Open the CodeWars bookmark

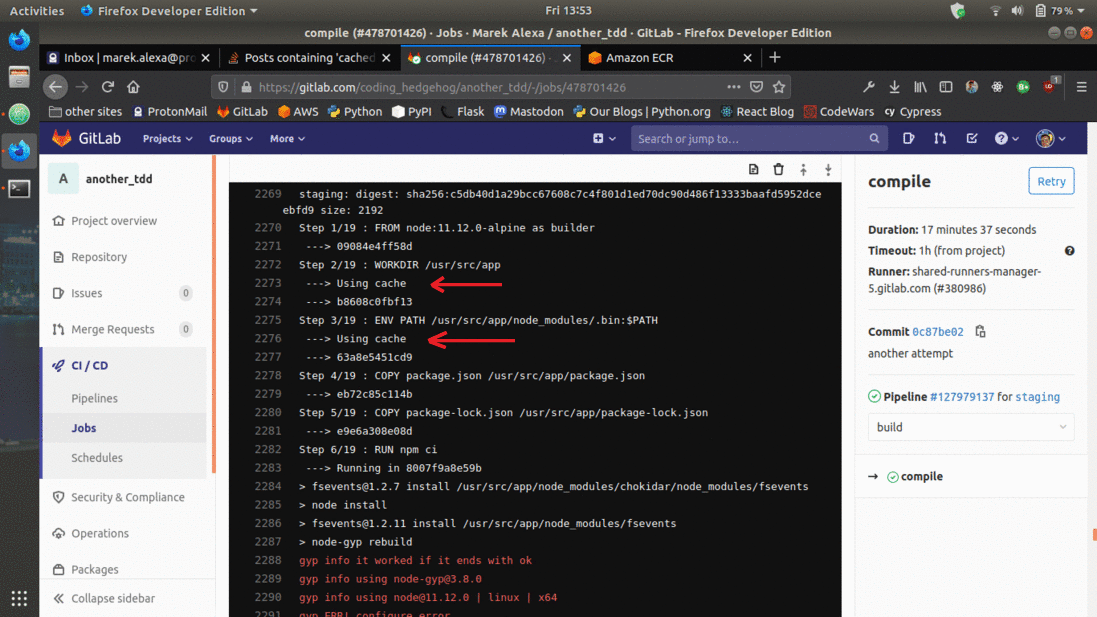tap(839, 112)
